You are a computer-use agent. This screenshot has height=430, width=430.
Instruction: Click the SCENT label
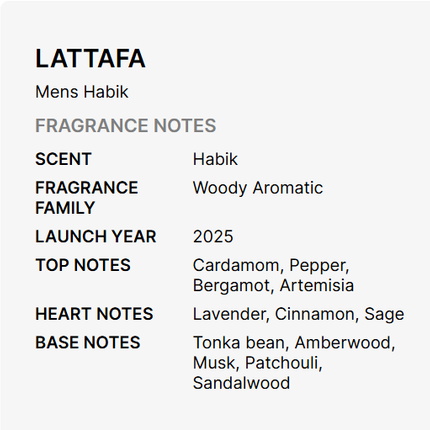click(x=63, y=159)
